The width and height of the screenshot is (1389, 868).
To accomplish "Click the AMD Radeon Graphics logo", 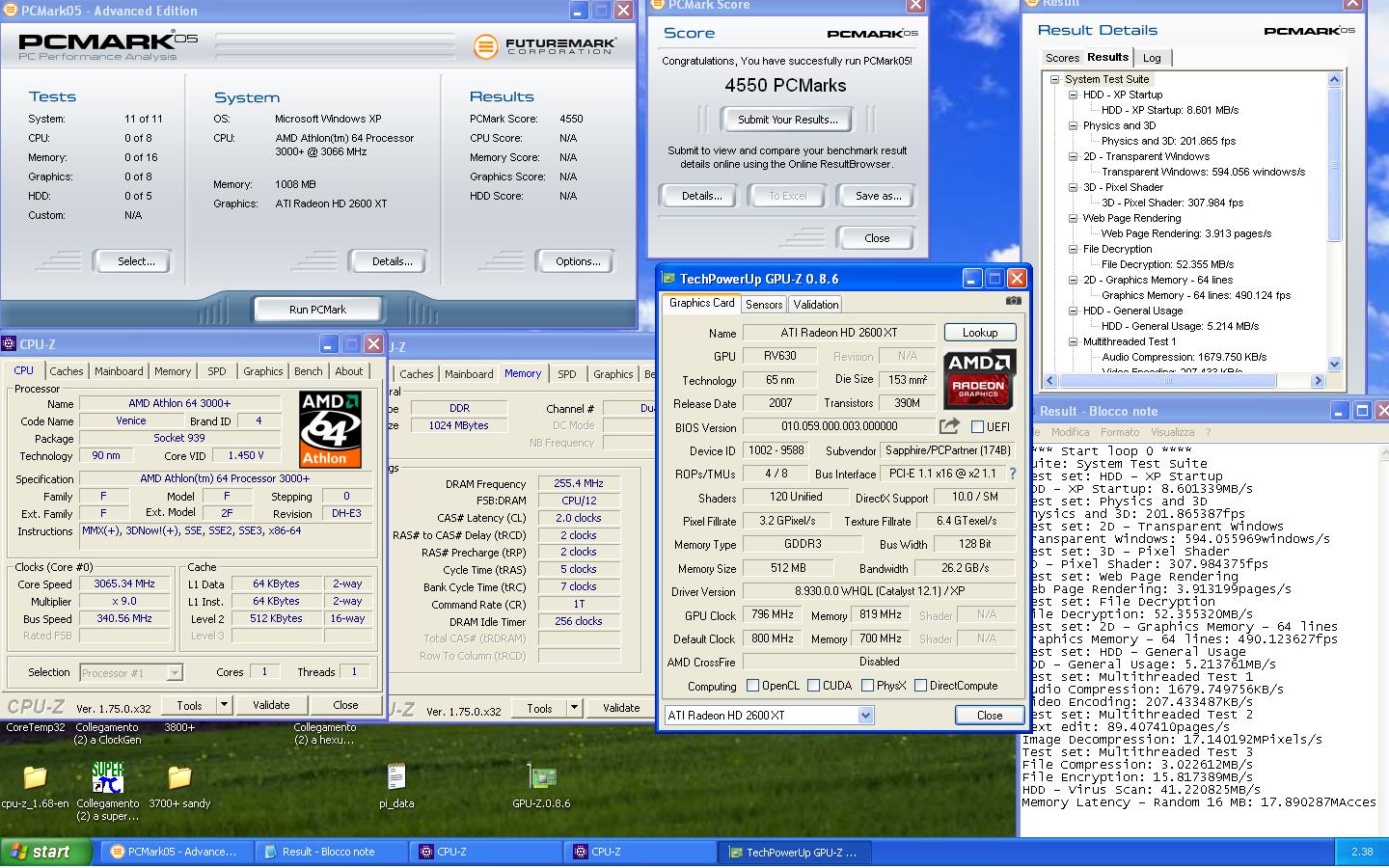I will (x=979, y=379).
